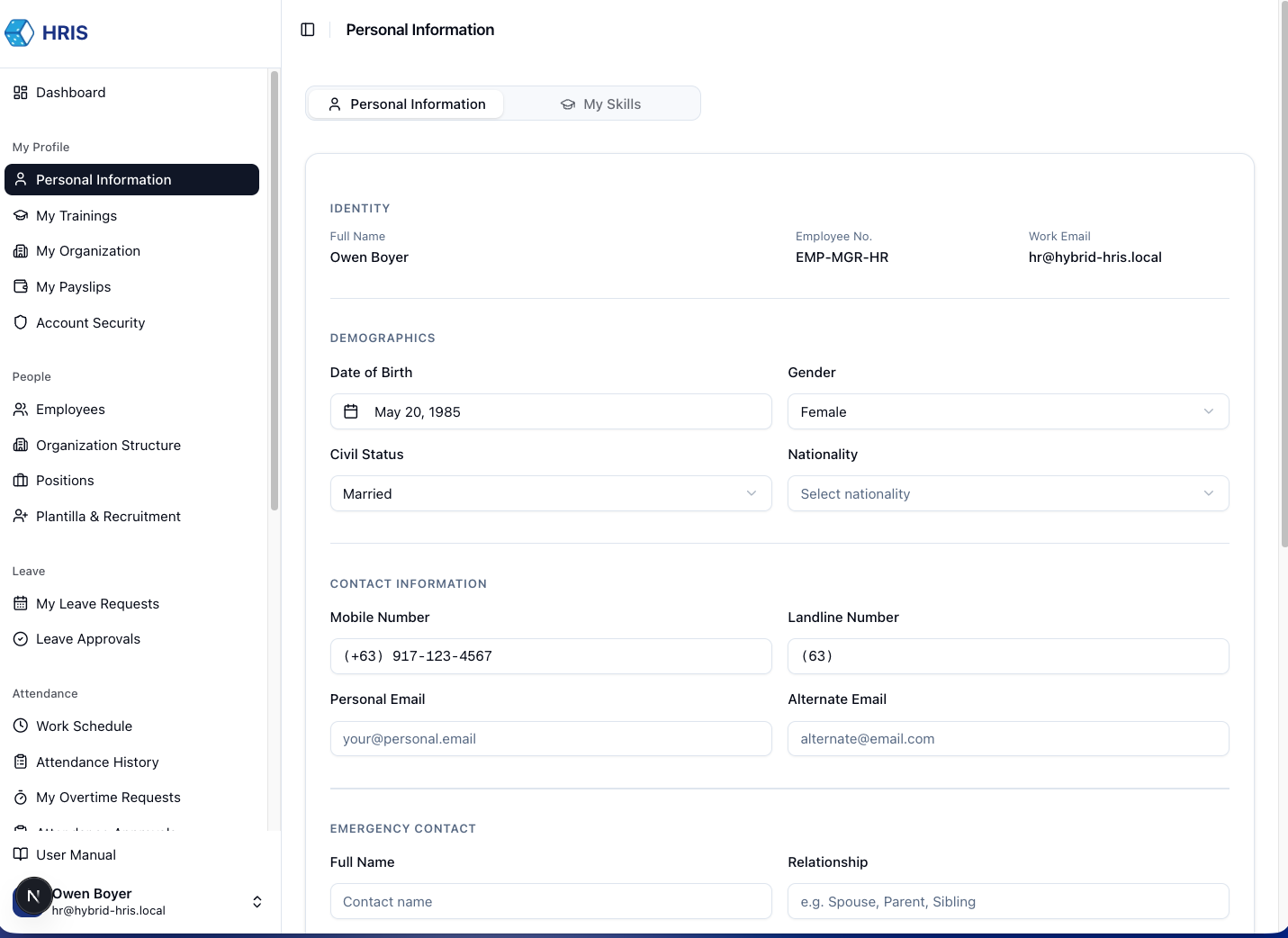
Task: Click the User Manual book icon
Action: pos(21,854)
